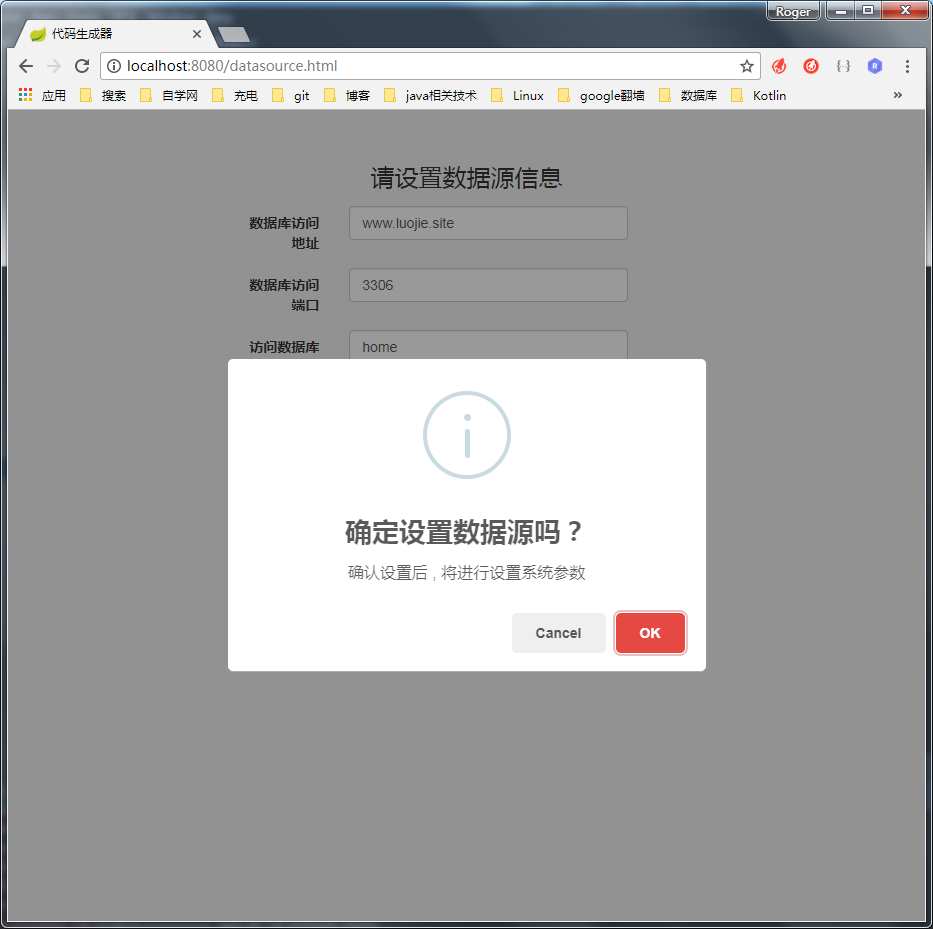The image size is (933, 929).
Task: Open the 自学网 bookmark folder
Action: pyautogui.click(x=169, y=95)
